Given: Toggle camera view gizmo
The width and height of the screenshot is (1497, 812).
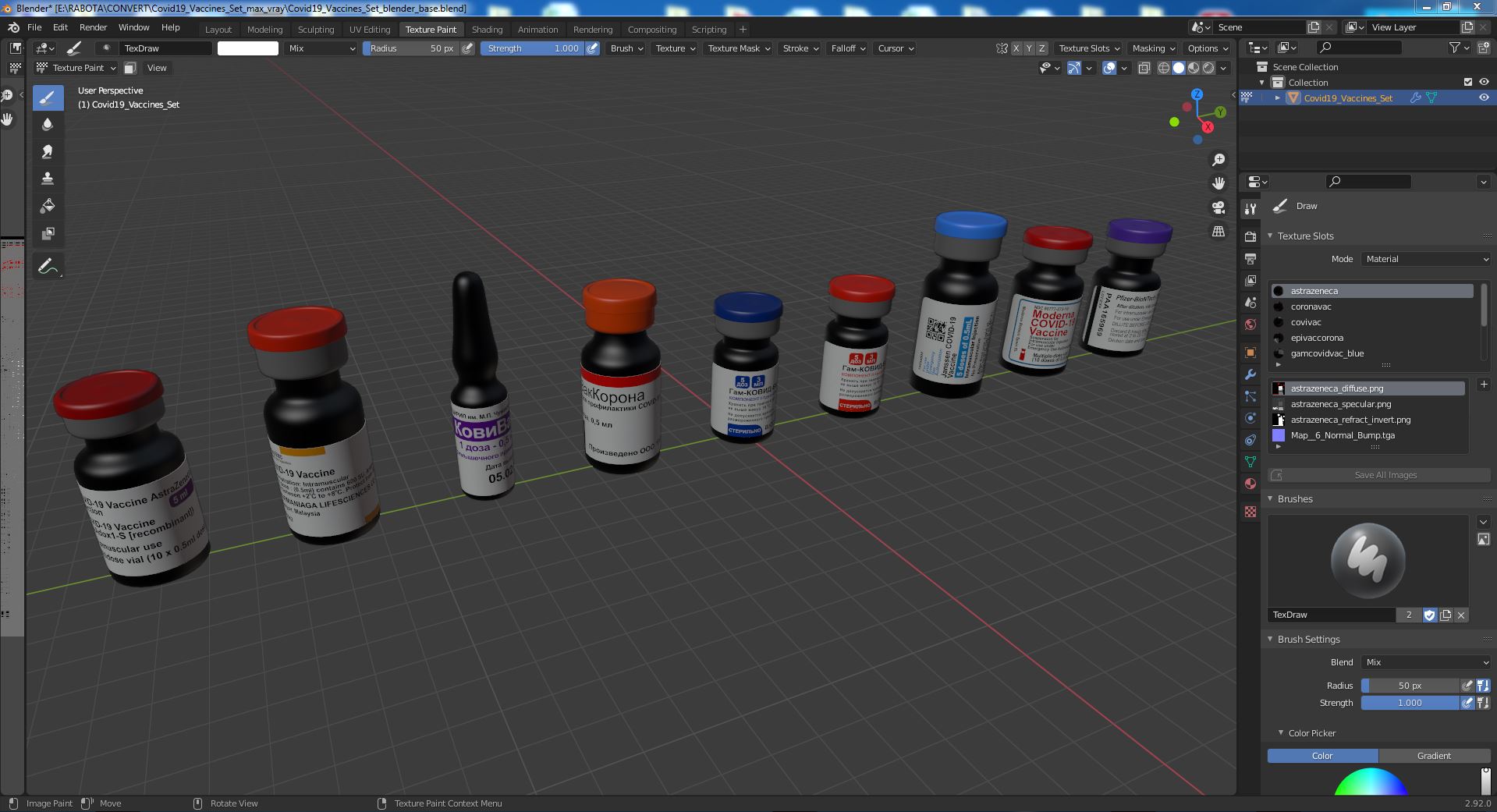Looking at the screenshot, I should 1219,207.
